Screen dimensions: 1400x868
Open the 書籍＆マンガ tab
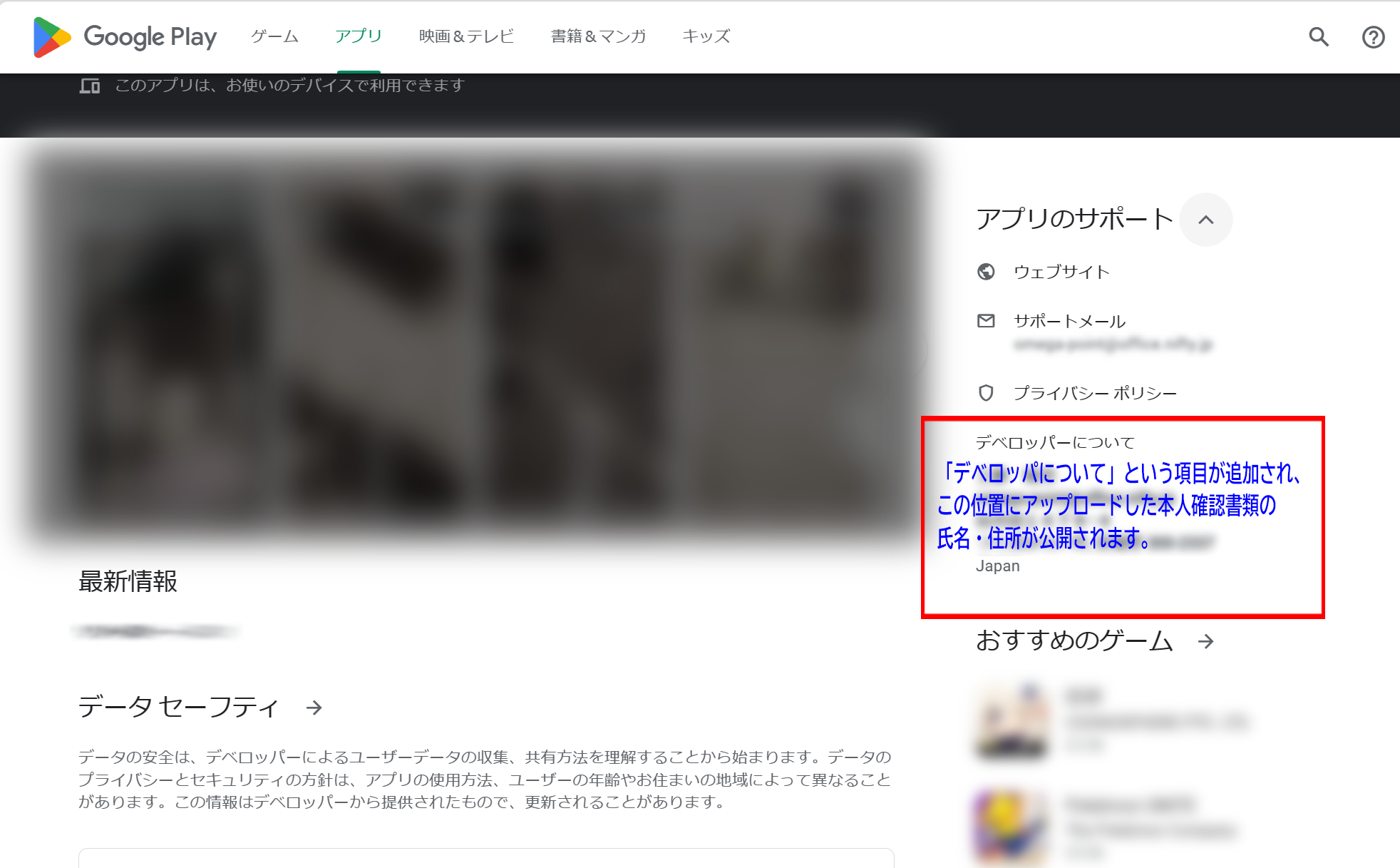coord(597,36)
